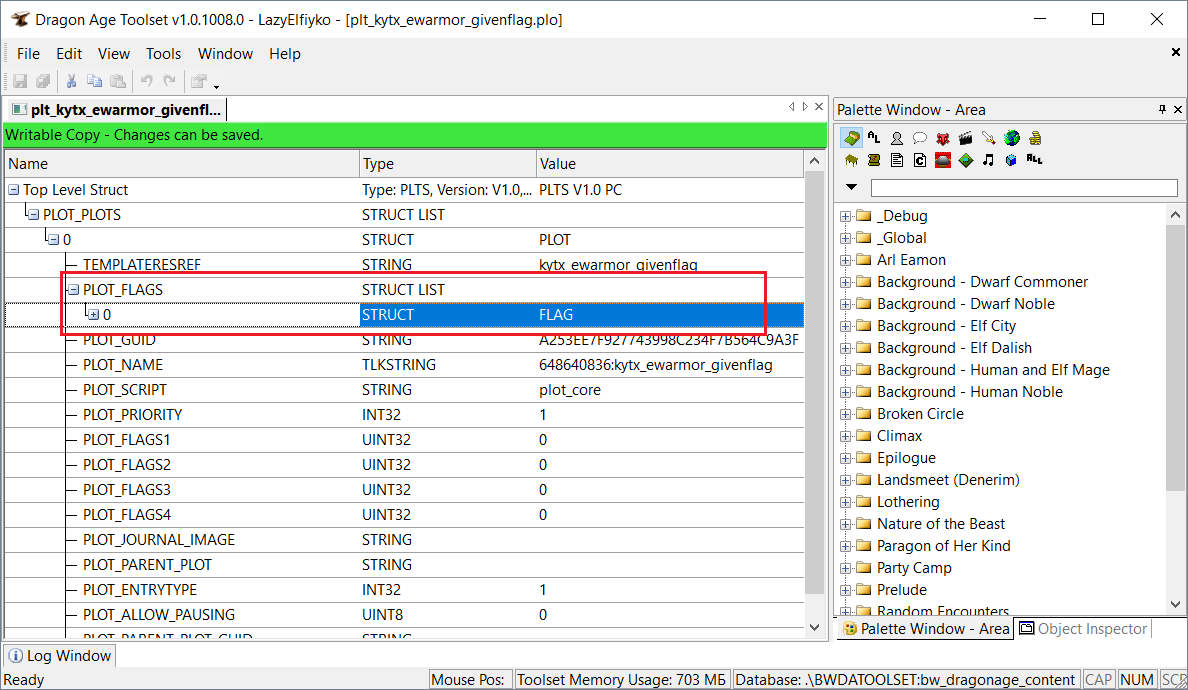Show the Merchant gold coins palette

pos(1035,138)
